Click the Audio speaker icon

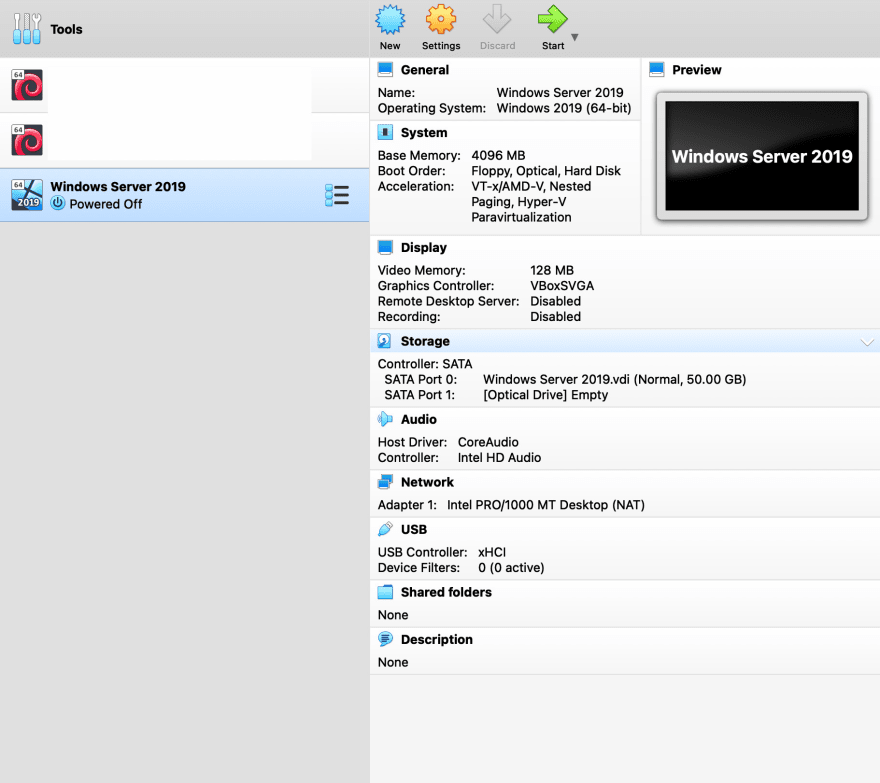click(385, 419)
